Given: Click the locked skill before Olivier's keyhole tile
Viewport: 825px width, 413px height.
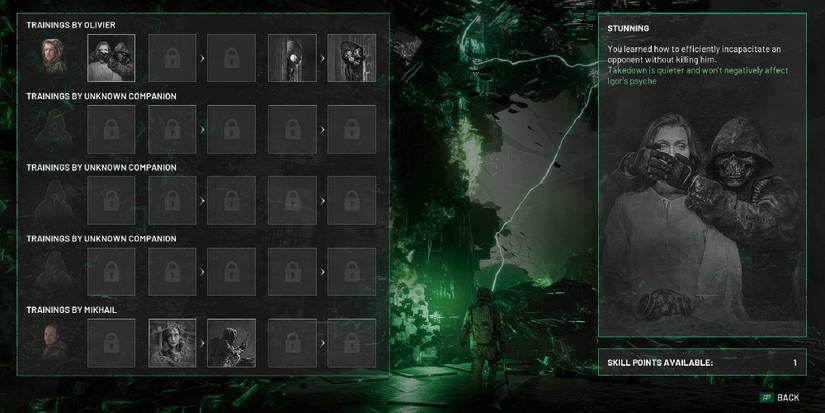Looking at the screenshot, I should (x=232, y=58).
